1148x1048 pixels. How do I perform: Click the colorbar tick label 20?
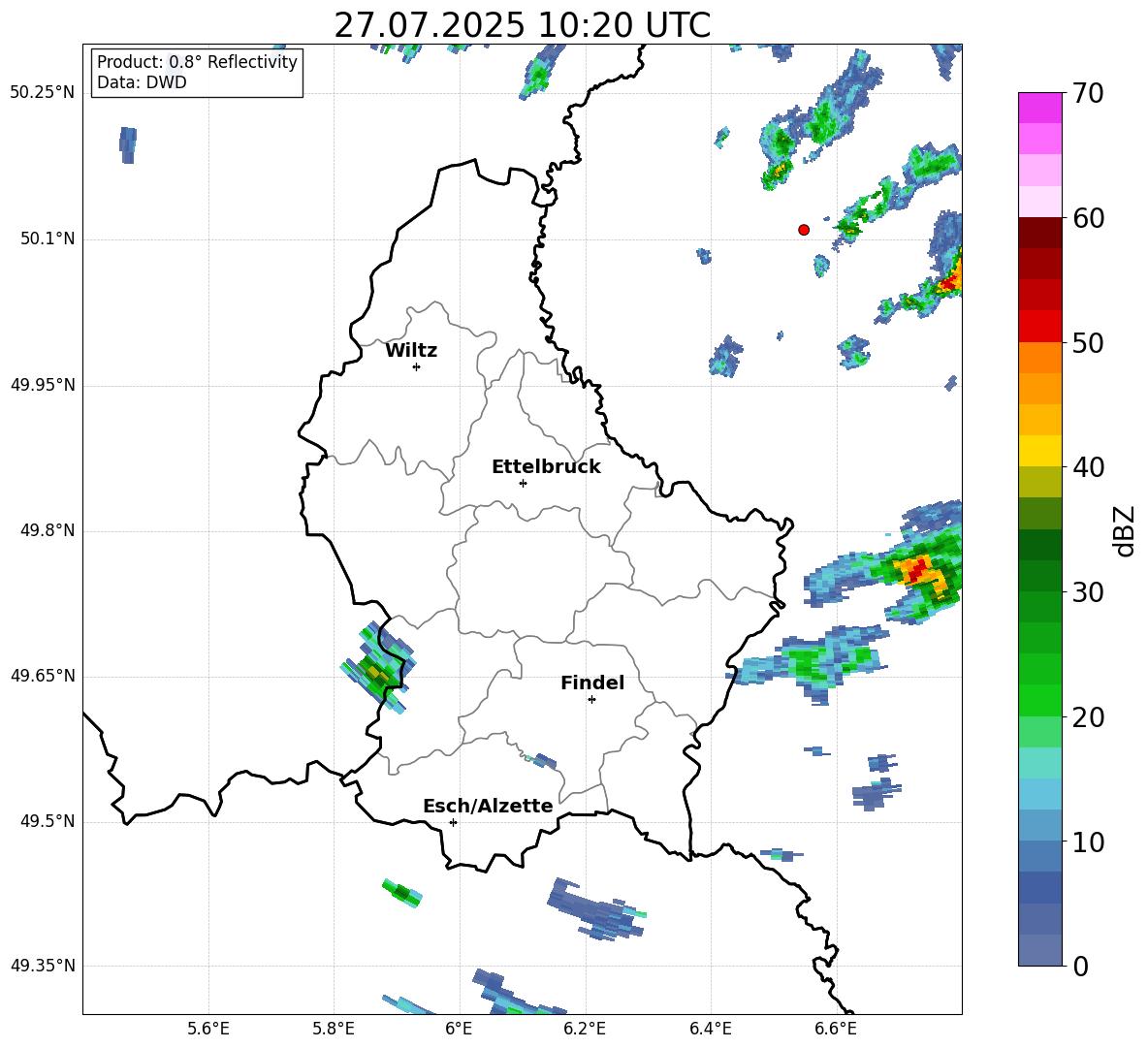coord(1088,717)
